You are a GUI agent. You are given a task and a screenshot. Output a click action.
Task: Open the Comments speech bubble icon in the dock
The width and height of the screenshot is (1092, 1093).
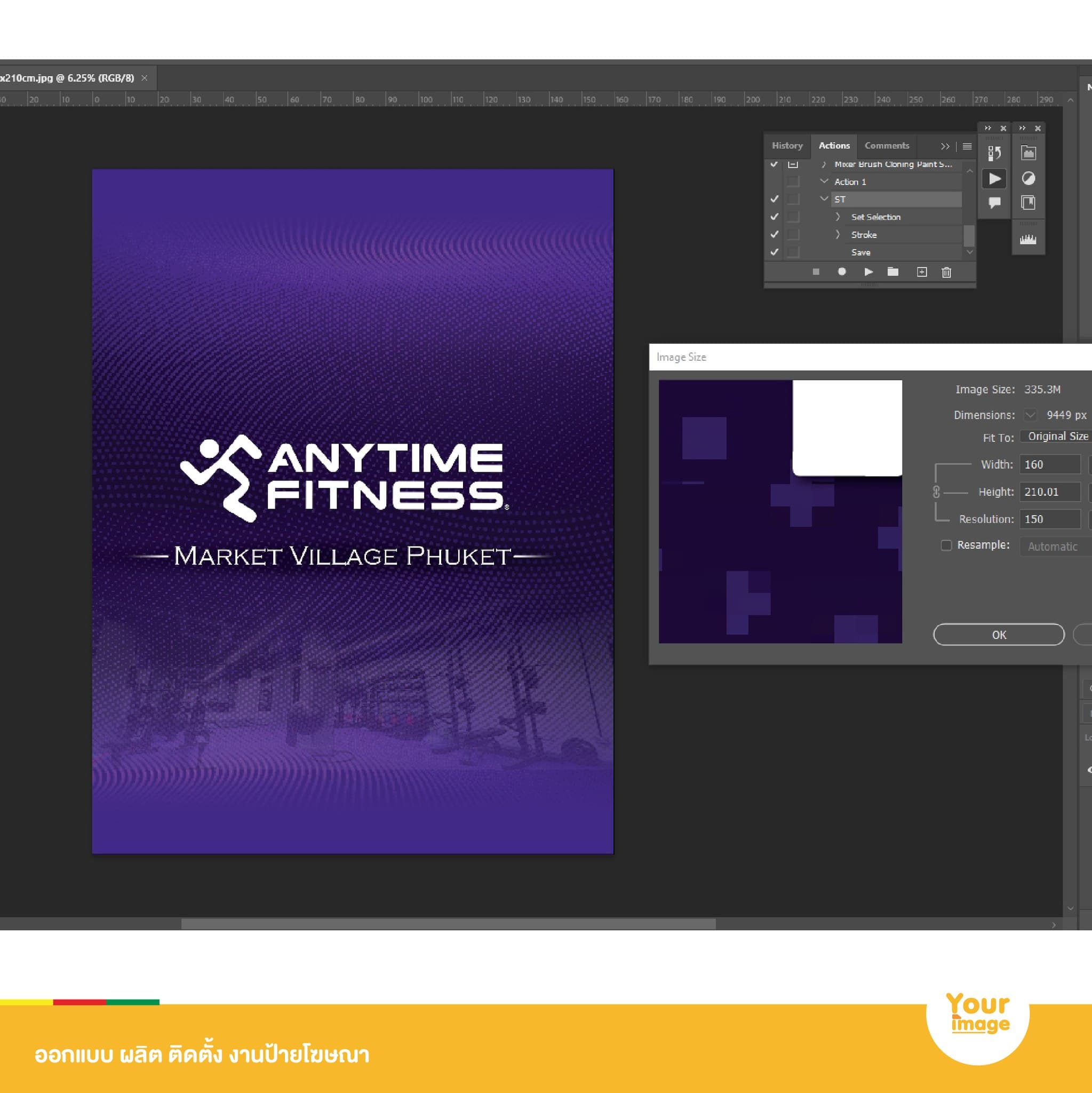[995, 202]
